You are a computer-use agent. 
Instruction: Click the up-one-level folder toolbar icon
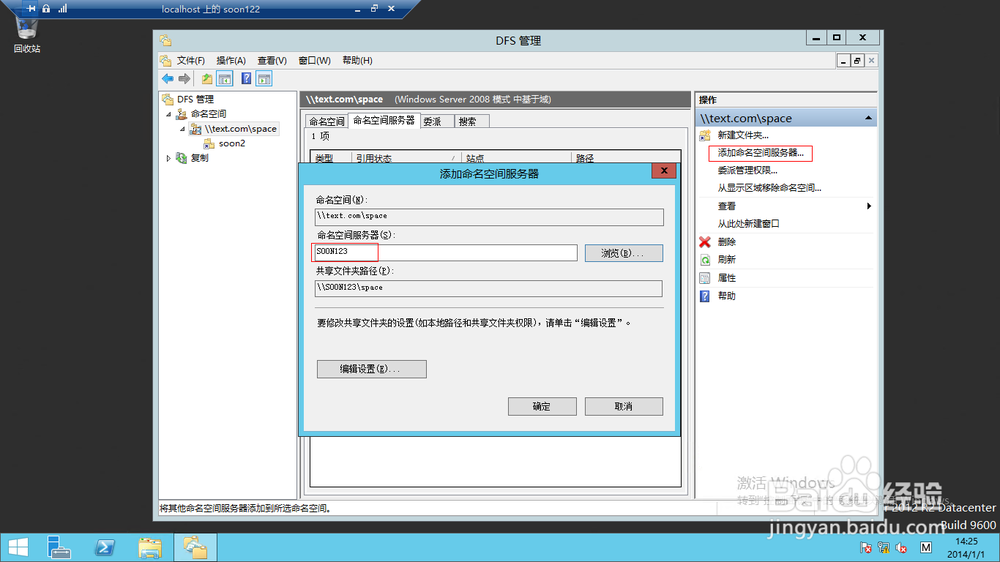pyautogui.click(x=207, y=78)
